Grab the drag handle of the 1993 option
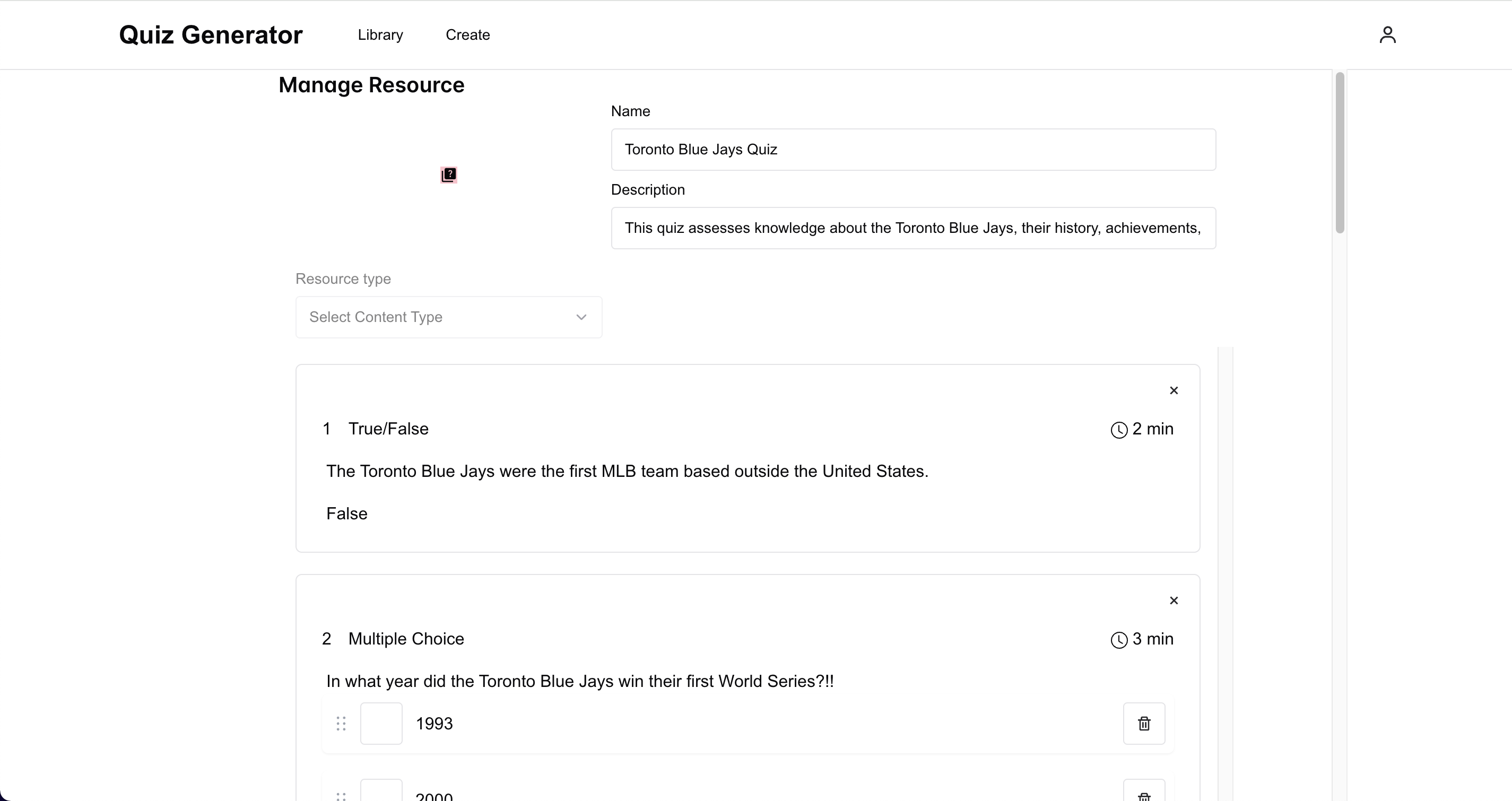Screen dimensions: 1512x801 [x=341, y=724]
